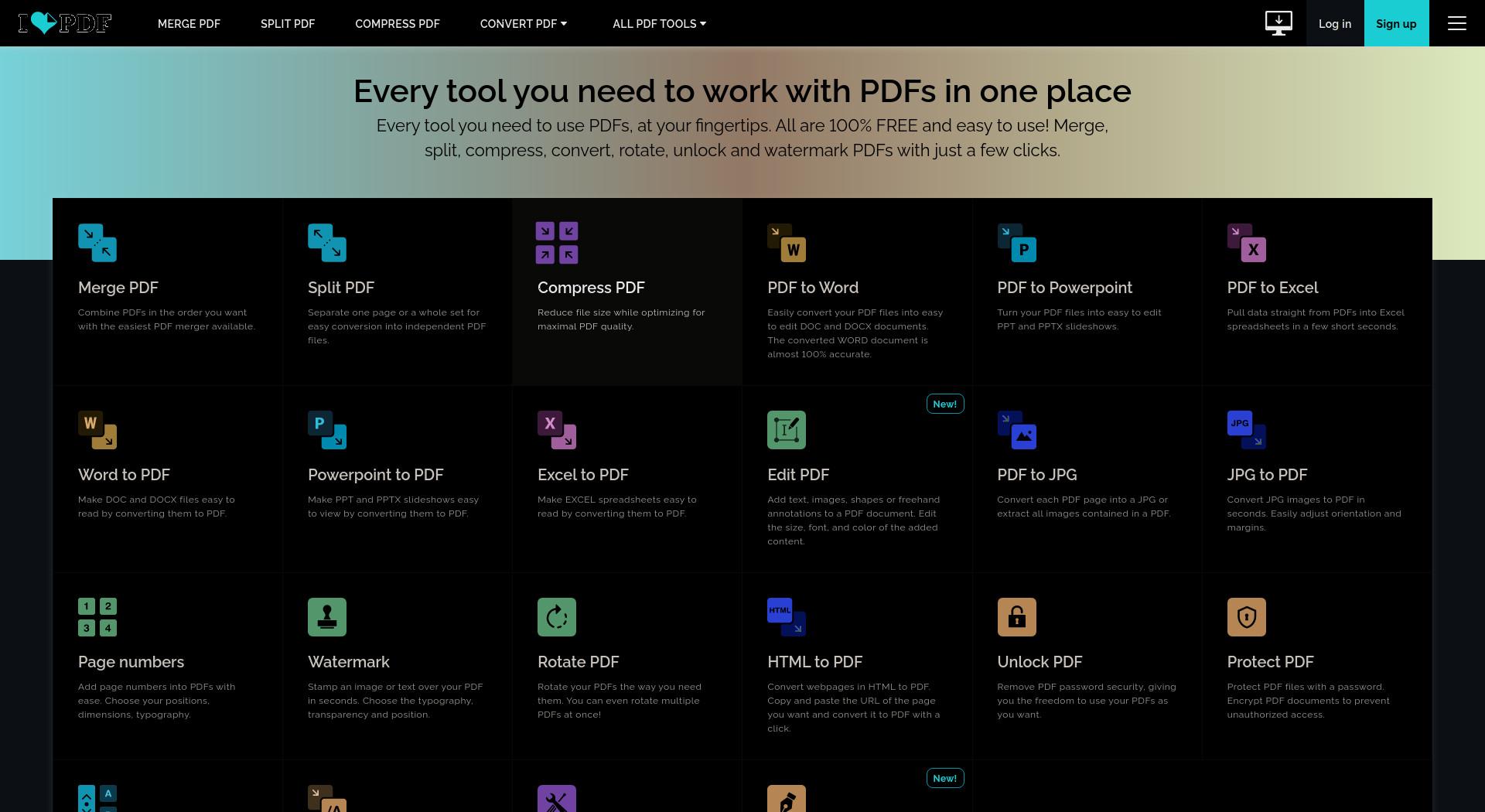Go to the HTML to PDF title
Screen dimensions: 1485x812
coord(814,662)
